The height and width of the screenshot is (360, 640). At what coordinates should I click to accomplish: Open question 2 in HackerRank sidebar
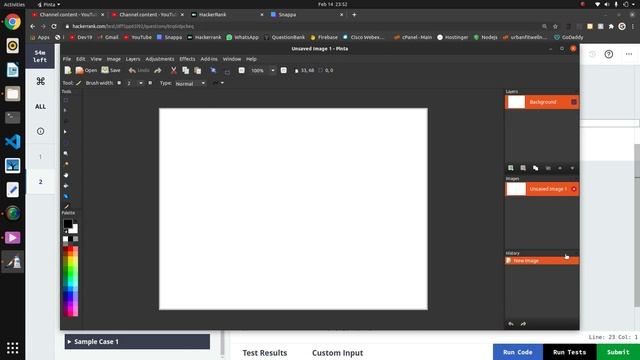tap(40, 182)
